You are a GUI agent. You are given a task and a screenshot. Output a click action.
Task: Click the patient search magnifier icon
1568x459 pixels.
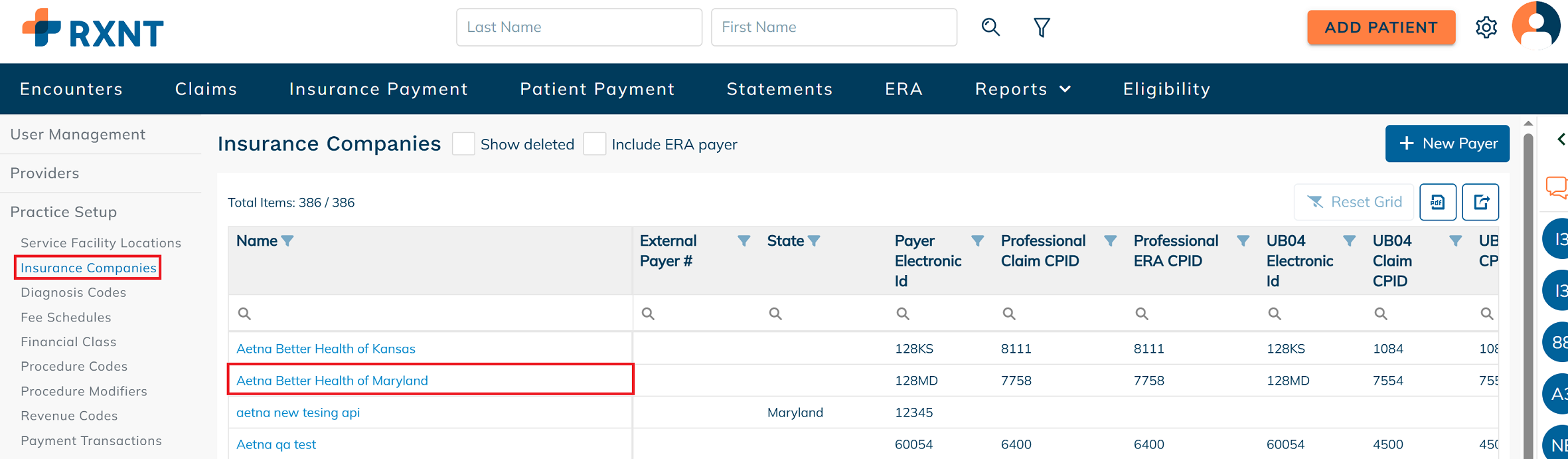click(x=990, y=27)
